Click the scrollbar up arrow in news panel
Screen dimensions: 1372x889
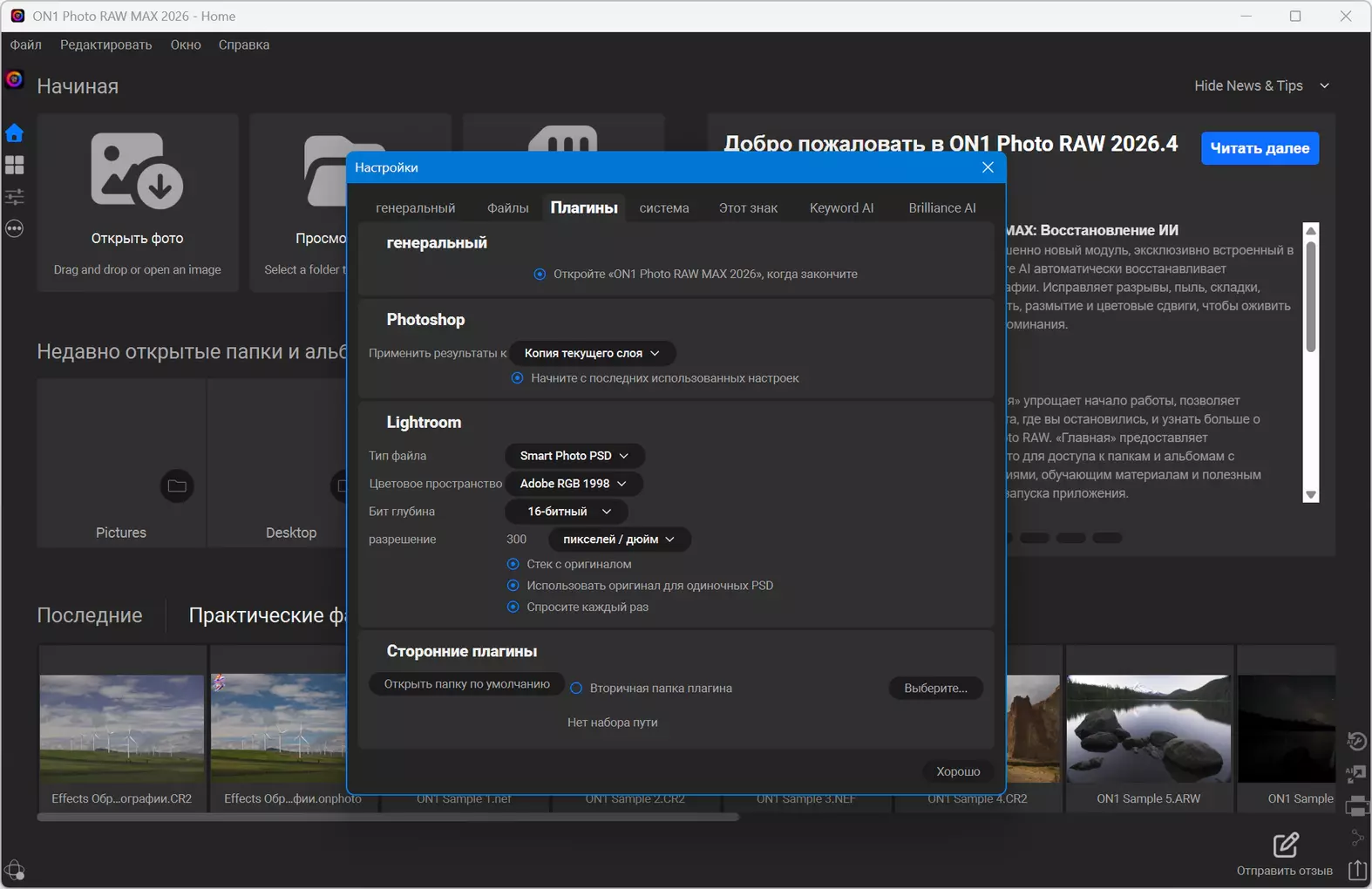coord(1311,231)
